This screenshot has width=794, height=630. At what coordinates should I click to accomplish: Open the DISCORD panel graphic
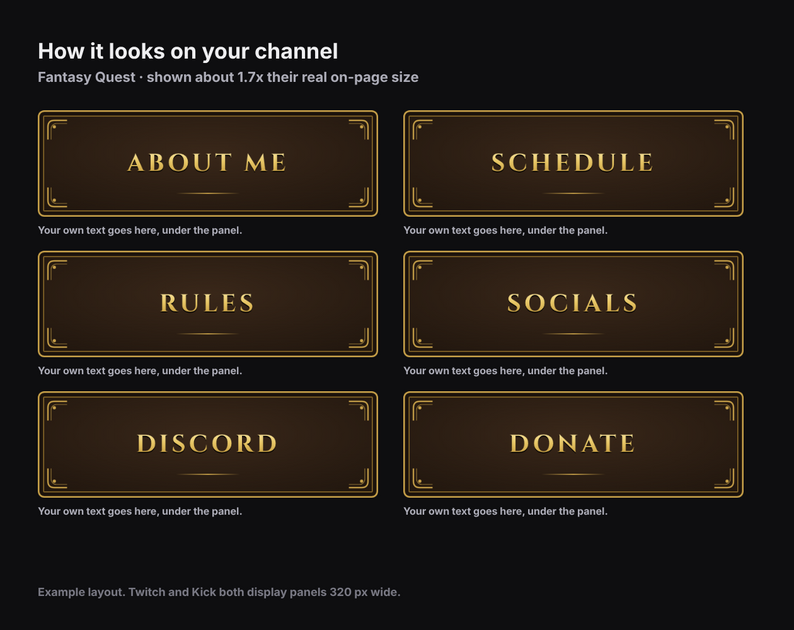pos(208,444)
